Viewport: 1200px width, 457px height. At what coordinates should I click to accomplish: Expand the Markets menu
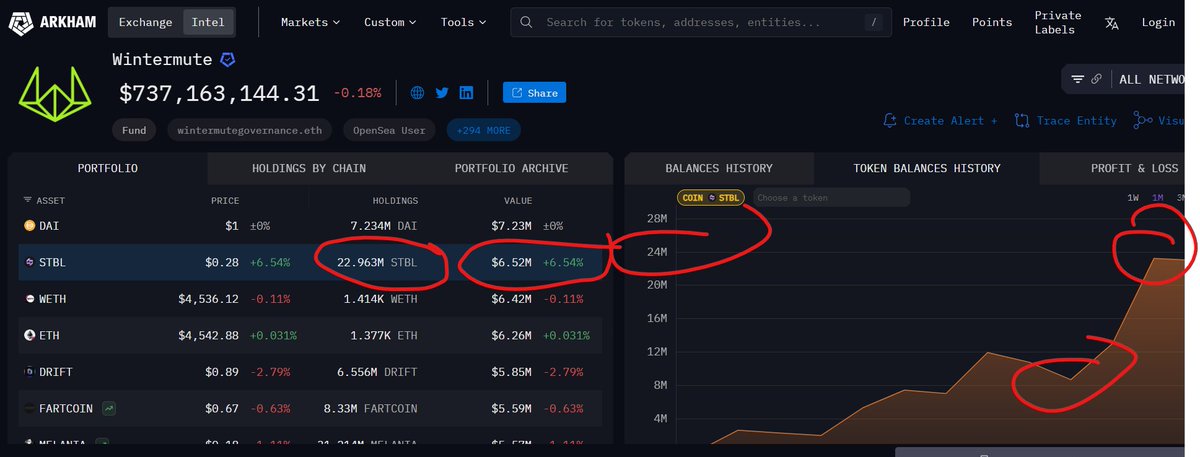coord(310,22)
